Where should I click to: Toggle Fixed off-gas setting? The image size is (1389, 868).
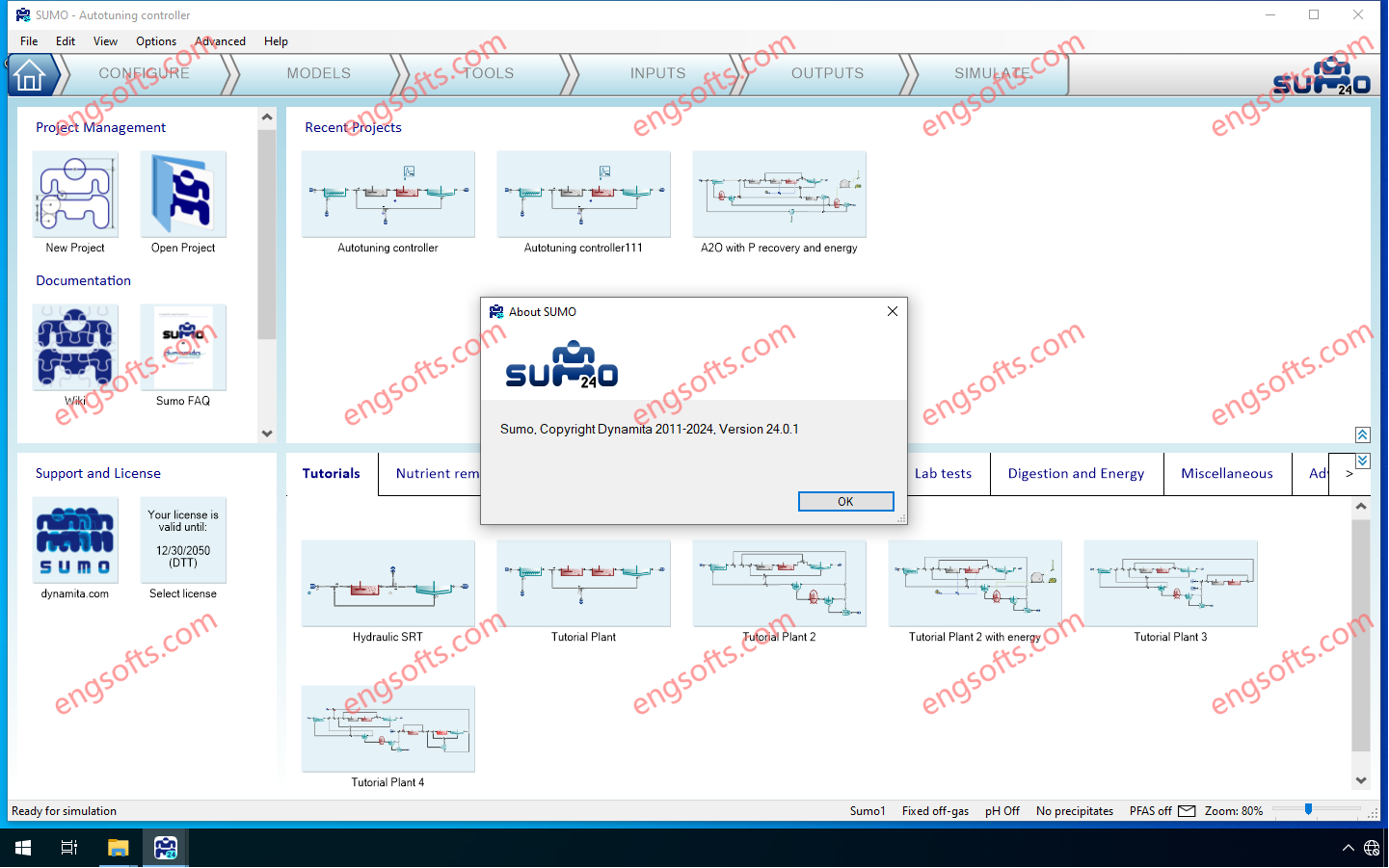point(934,810)
